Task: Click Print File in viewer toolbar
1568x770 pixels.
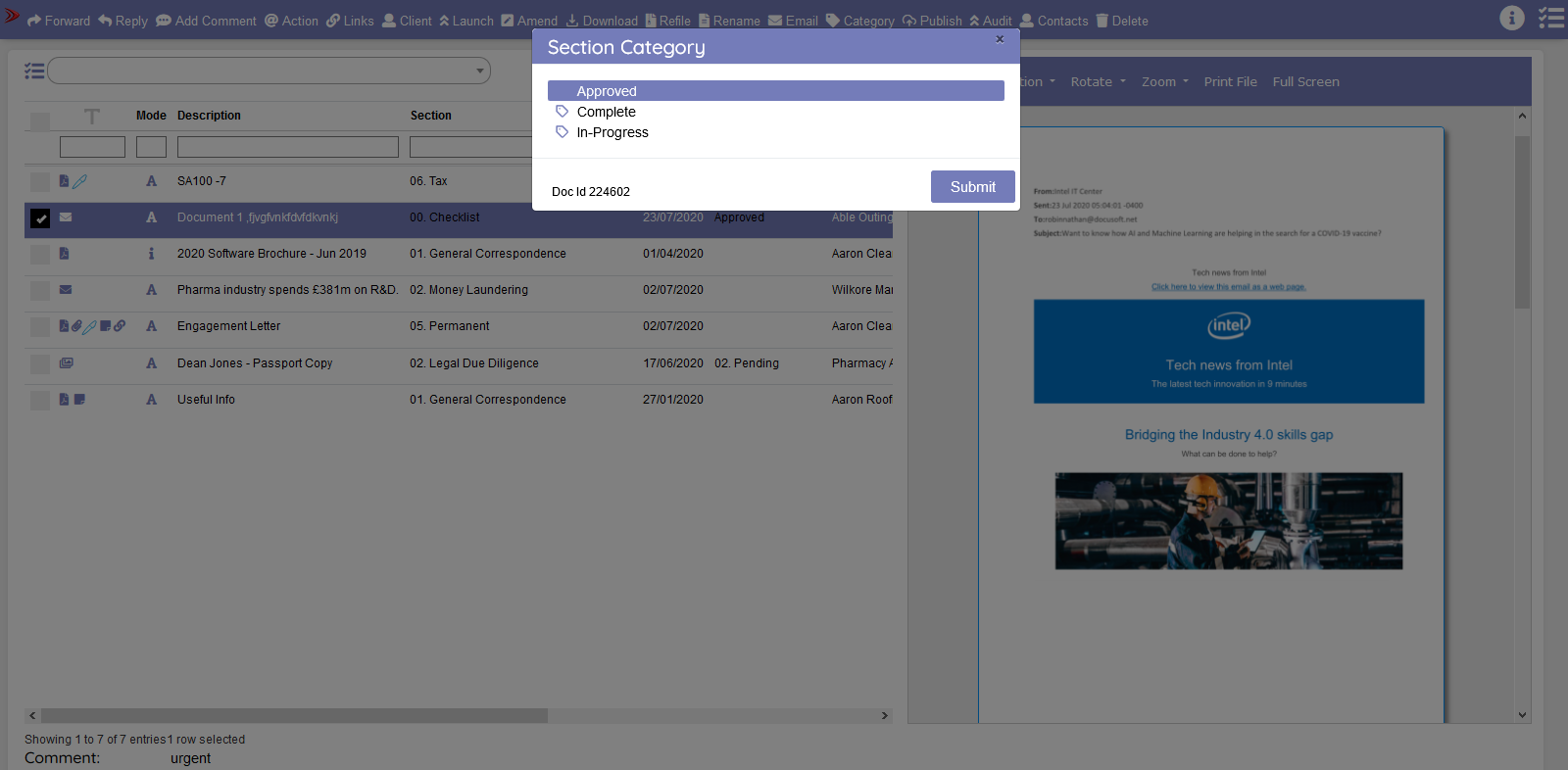Action: (x=1231, y=82)
